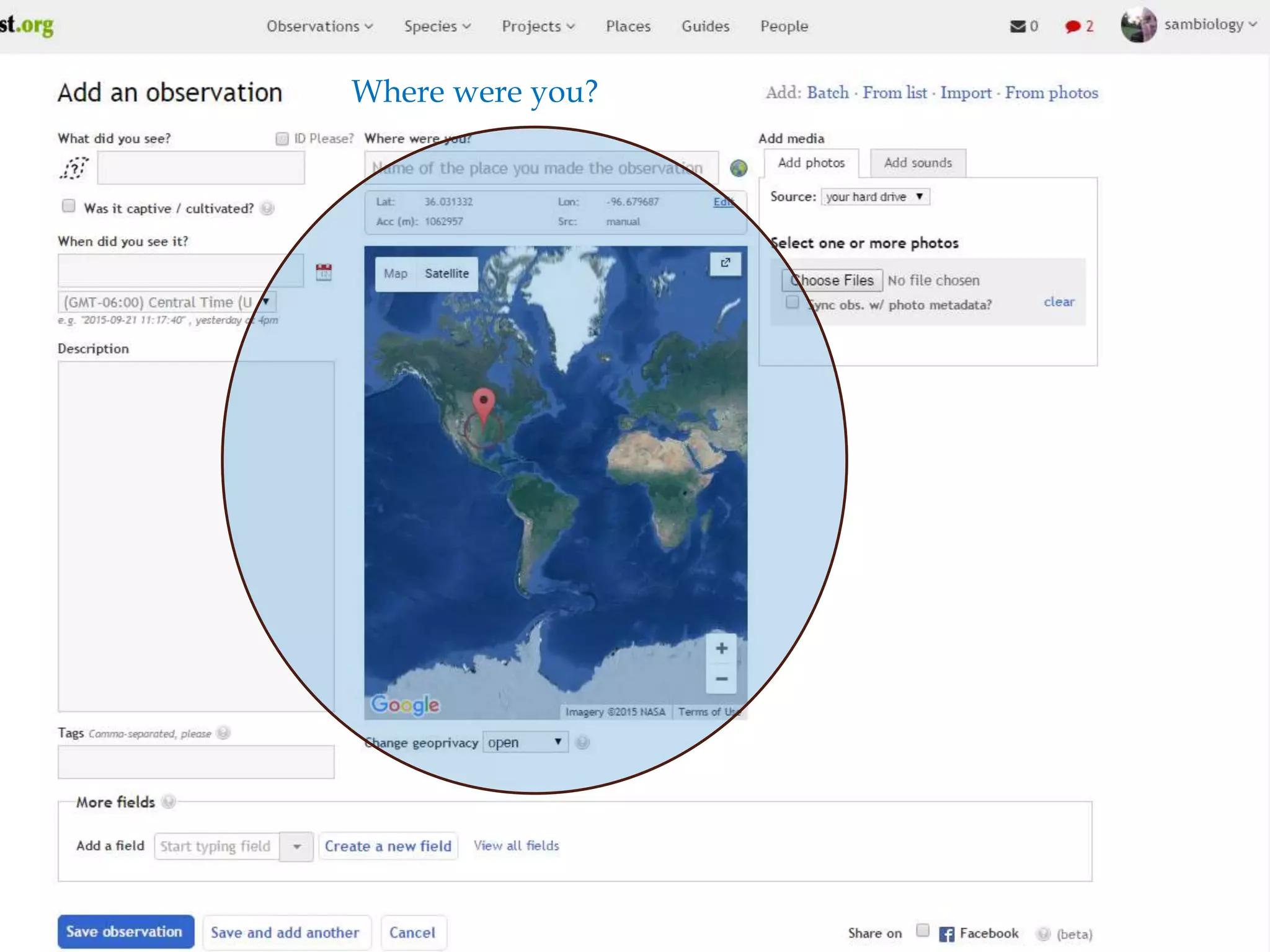The height and width of the screenshot is (952, 1270).
Task: Click the globe icon beside place field
Action: click(x=738, y=168)
